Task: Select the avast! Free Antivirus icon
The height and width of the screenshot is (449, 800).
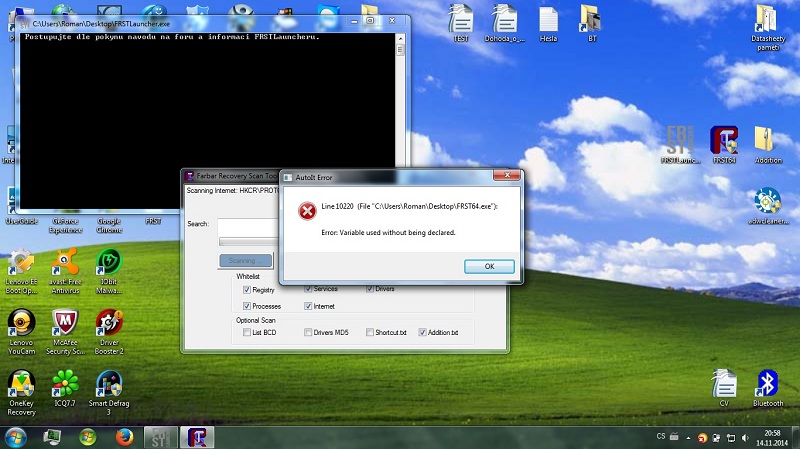Action: tap(65, 271)
